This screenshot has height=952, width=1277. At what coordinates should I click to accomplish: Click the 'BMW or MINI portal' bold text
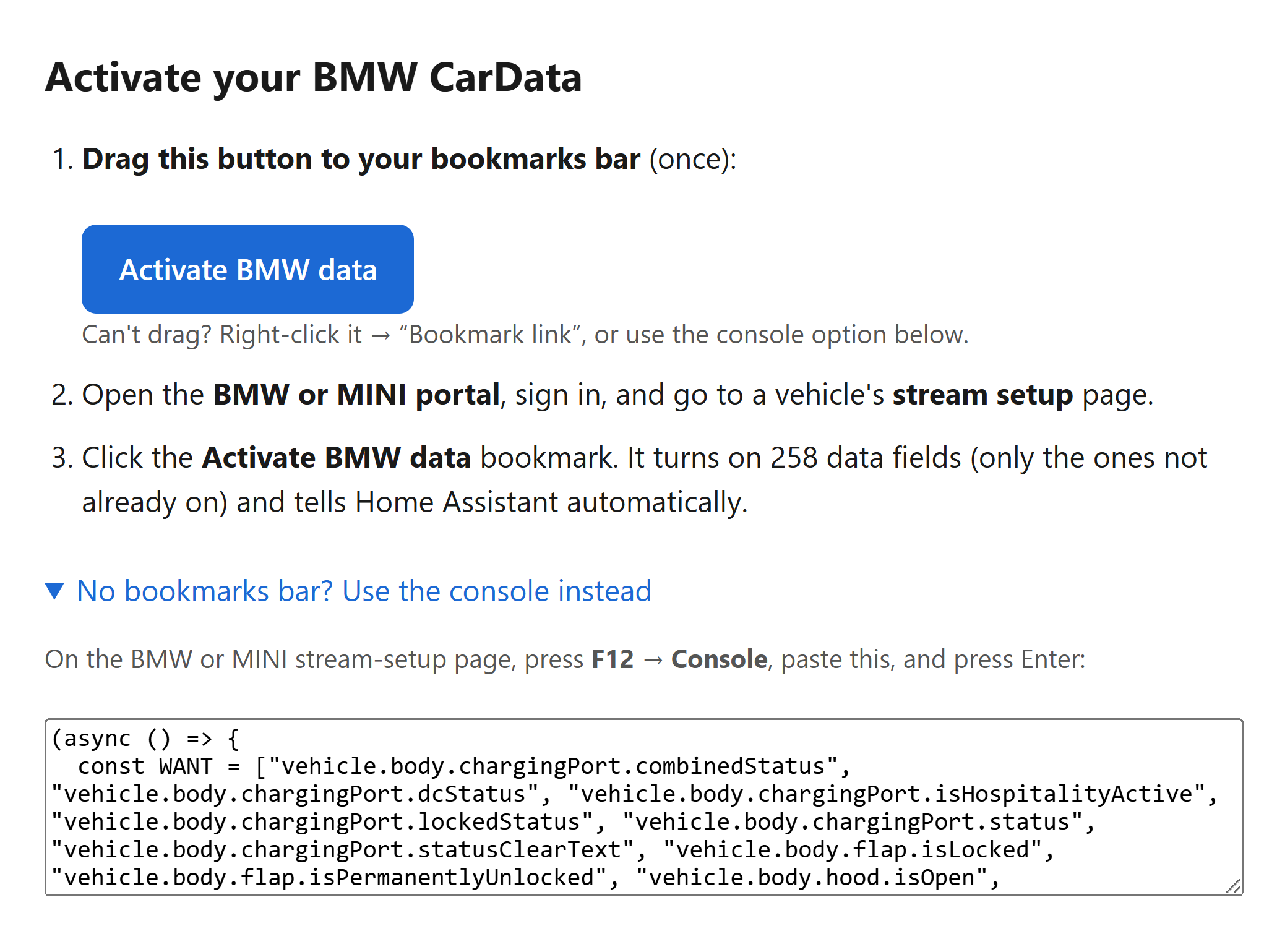click(x=356, y=395)
